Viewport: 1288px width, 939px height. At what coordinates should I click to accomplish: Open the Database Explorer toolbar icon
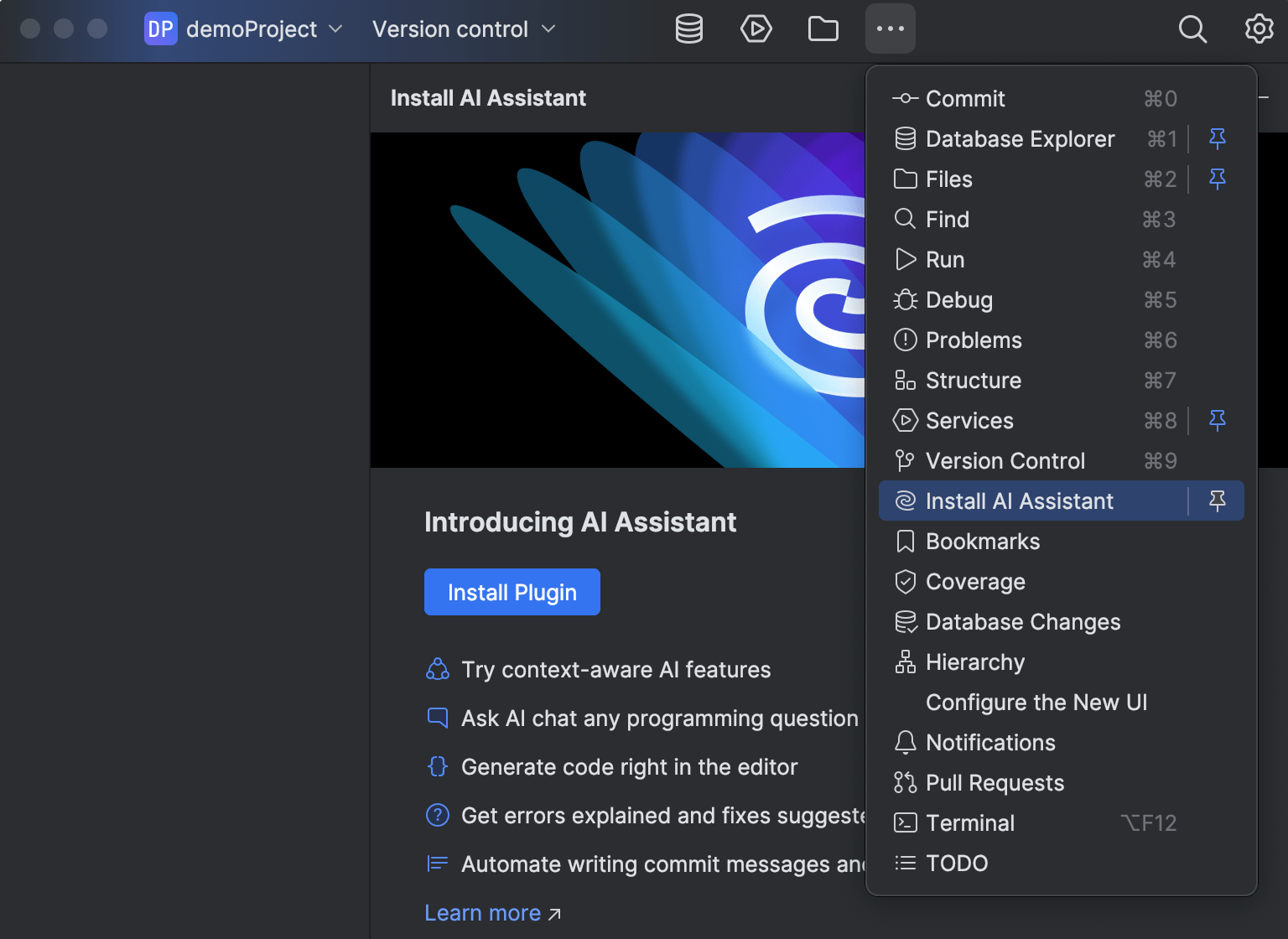688,29
